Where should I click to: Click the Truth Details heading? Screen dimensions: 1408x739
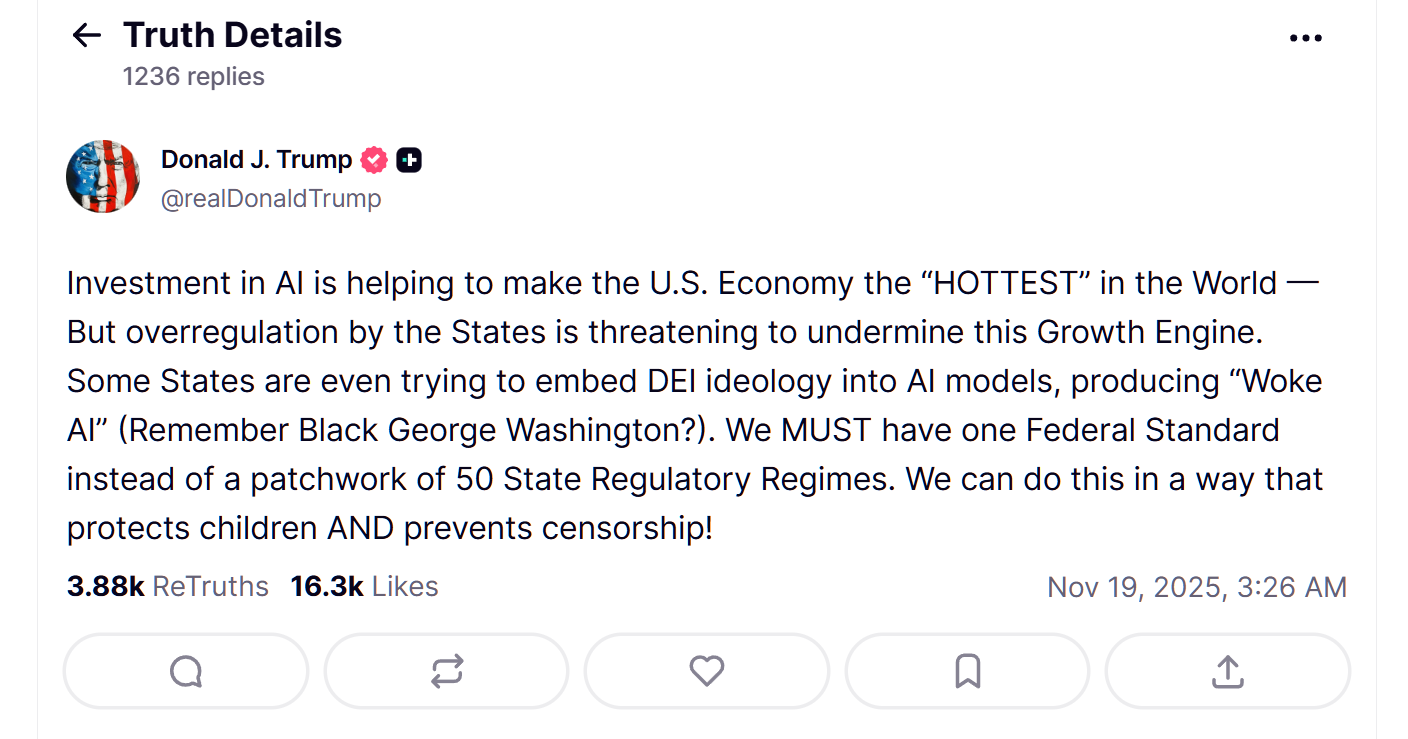pyautogui.click(x=232, y=36)
